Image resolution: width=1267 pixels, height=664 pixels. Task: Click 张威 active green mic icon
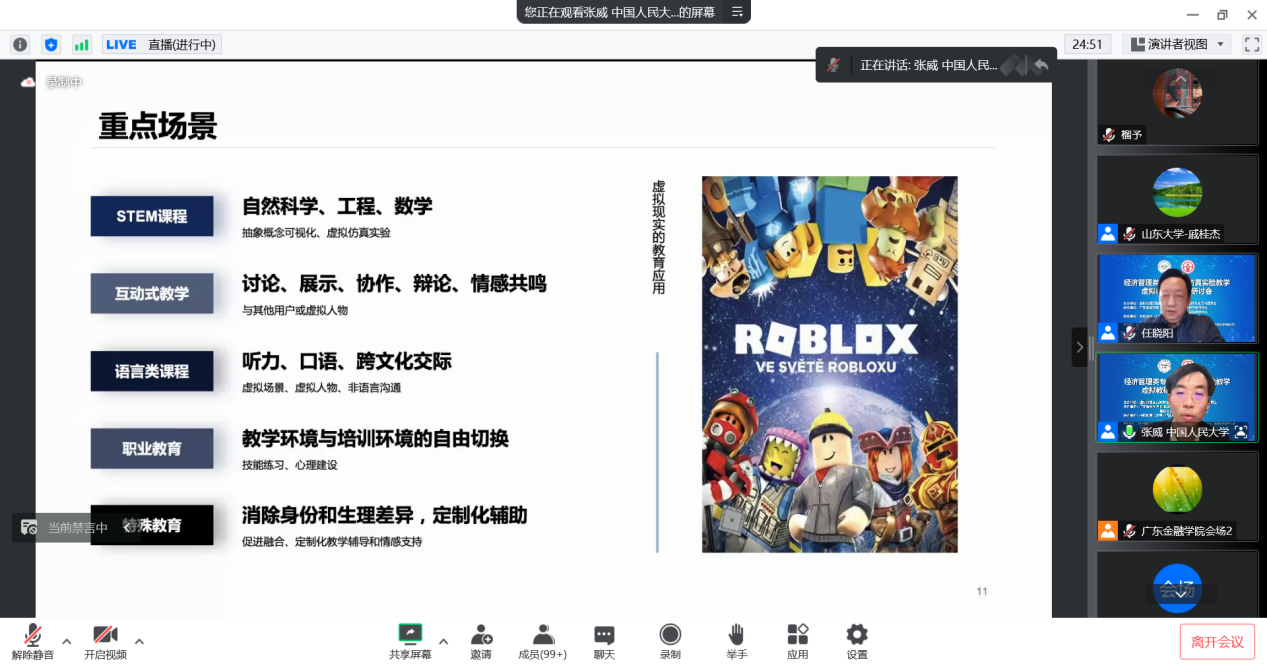[x=1129, y=432]
